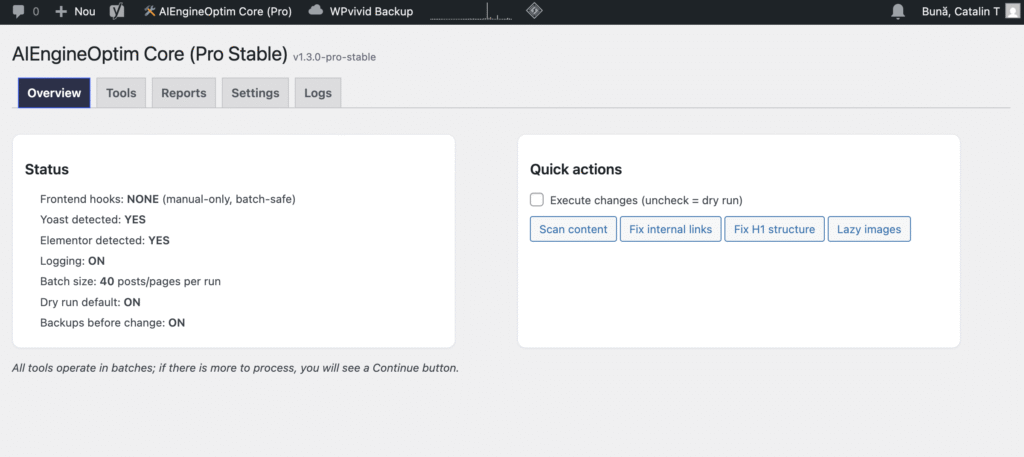The width and height of the screenshot is (1024, 457).
Task: Select the Overview tab
Action: pyautogui.click(x=54, y=93)
